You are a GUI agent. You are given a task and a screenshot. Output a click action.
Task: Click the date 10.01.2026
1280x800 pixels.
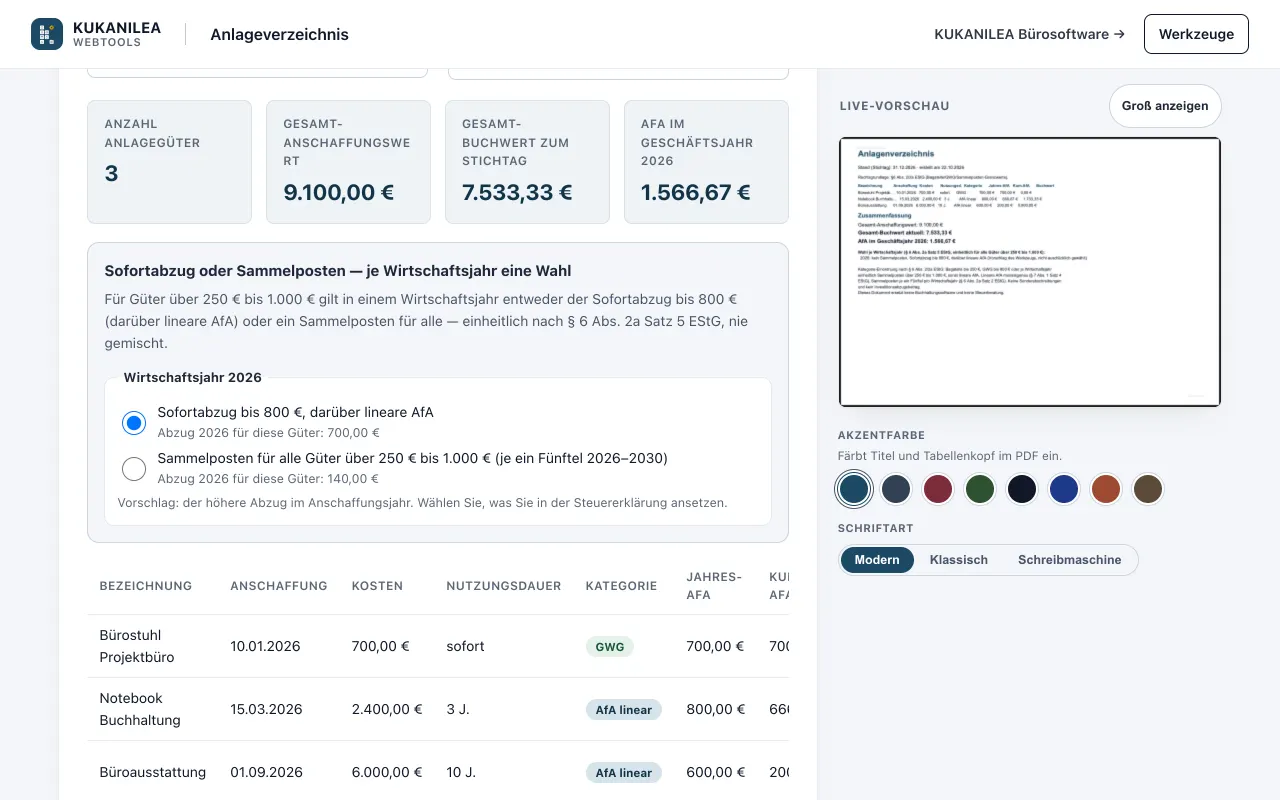265,646
